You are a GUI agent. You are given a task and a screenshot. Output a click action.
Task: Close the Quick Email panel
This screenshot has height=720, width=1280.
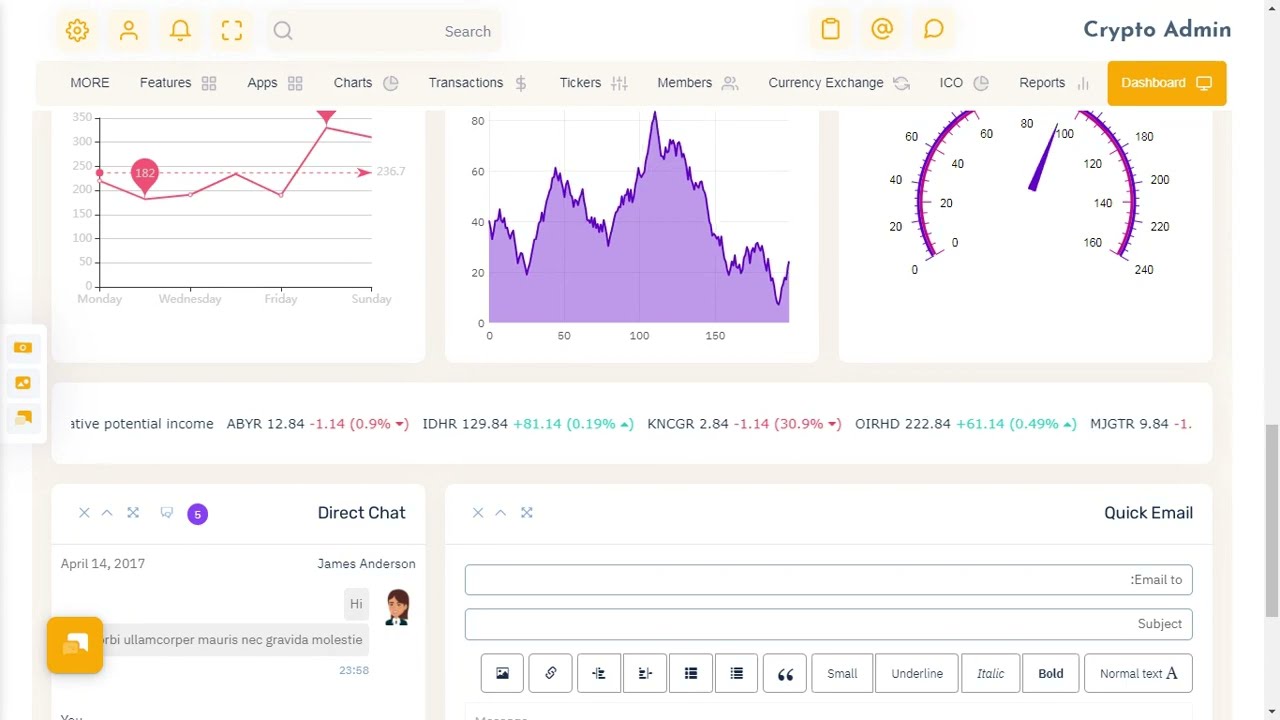pyautogui.click(x=478, y=513)
